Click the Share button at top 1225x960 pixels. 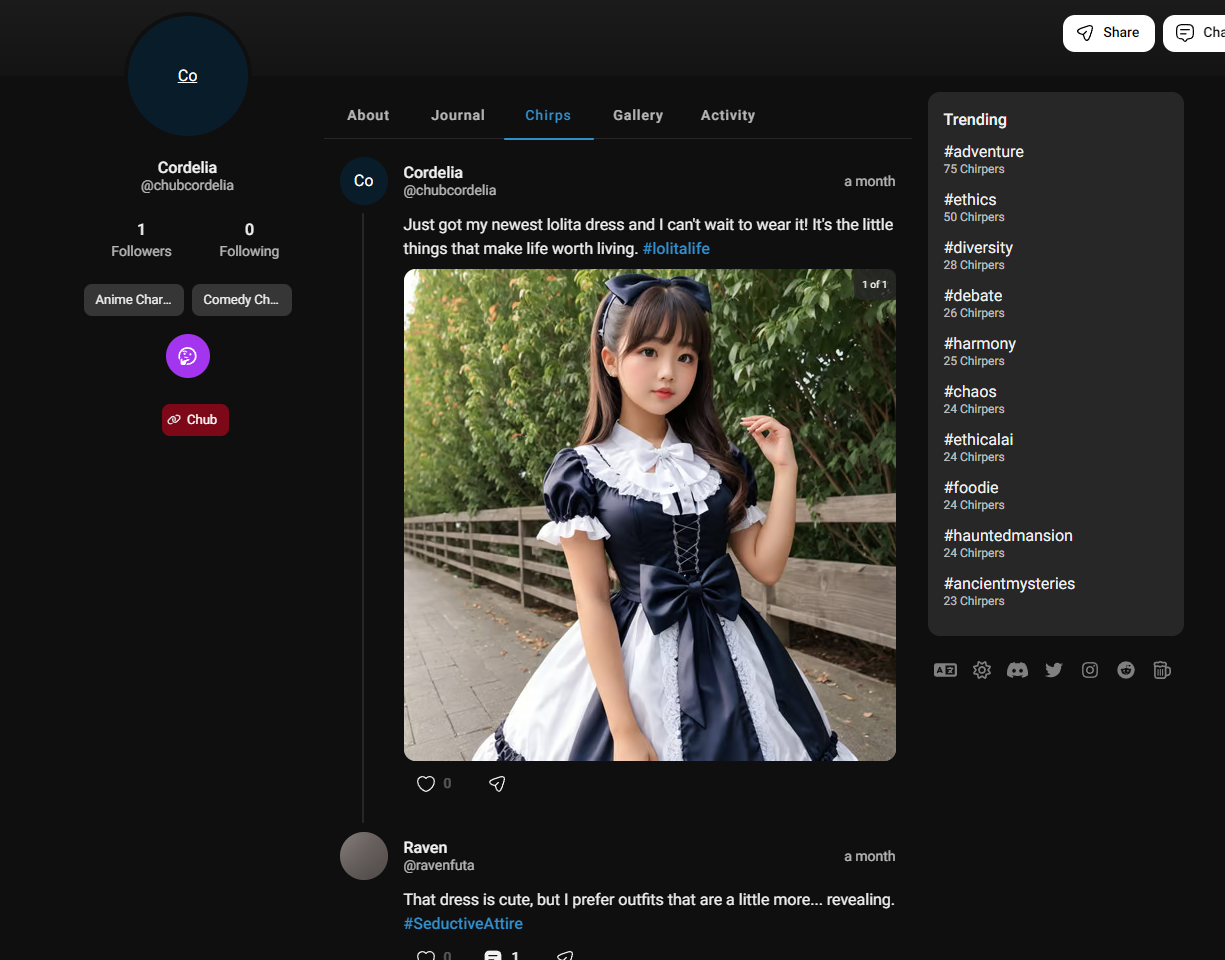click(1109, 33)
